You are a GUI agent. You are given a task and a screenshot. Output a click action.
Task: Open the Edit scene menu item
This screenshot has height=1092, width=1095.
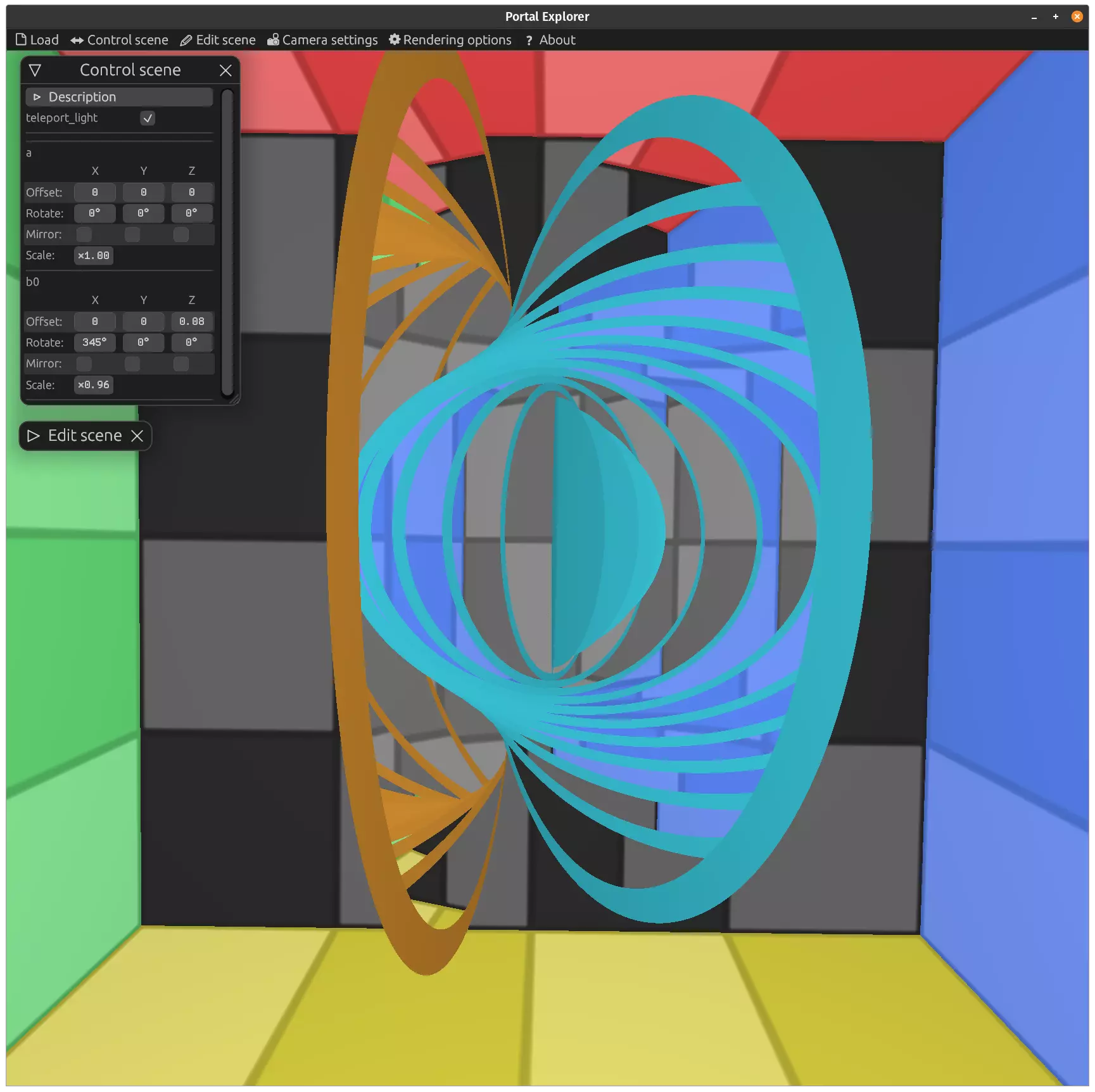[218, 40]
